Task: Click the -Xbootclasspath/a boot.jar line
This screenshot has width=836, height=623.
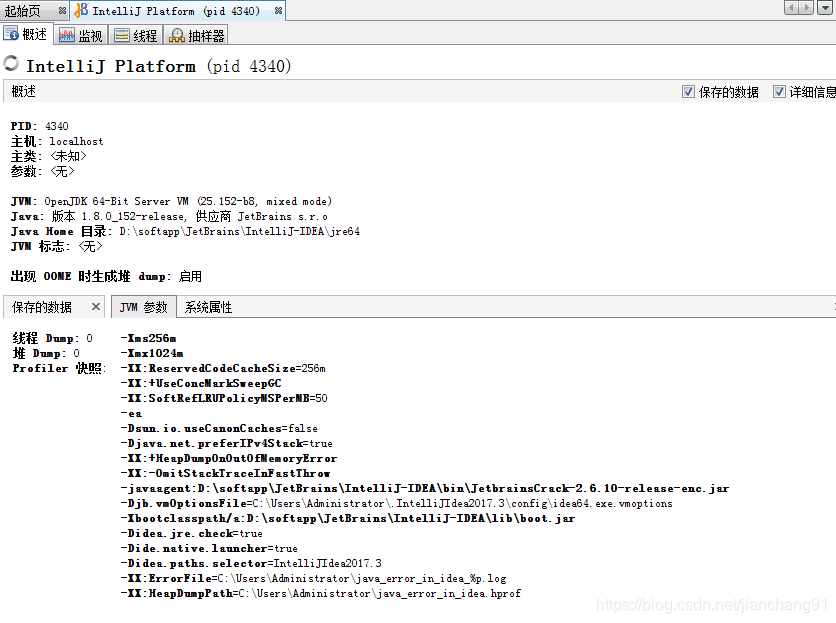Action: [x=348, y=518]
